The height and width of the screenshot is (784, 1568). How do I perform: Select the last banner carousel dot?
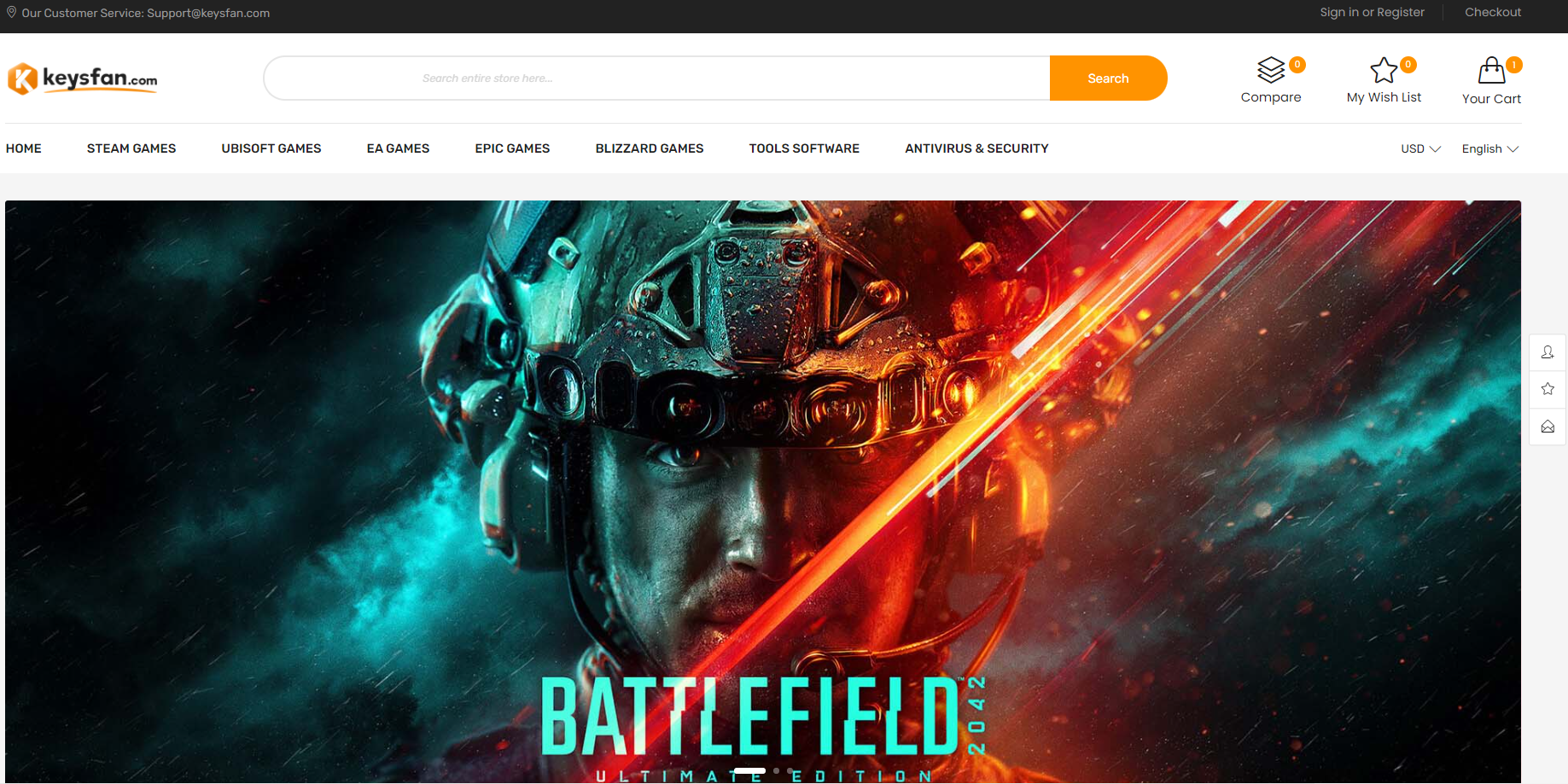coord(790,770)
